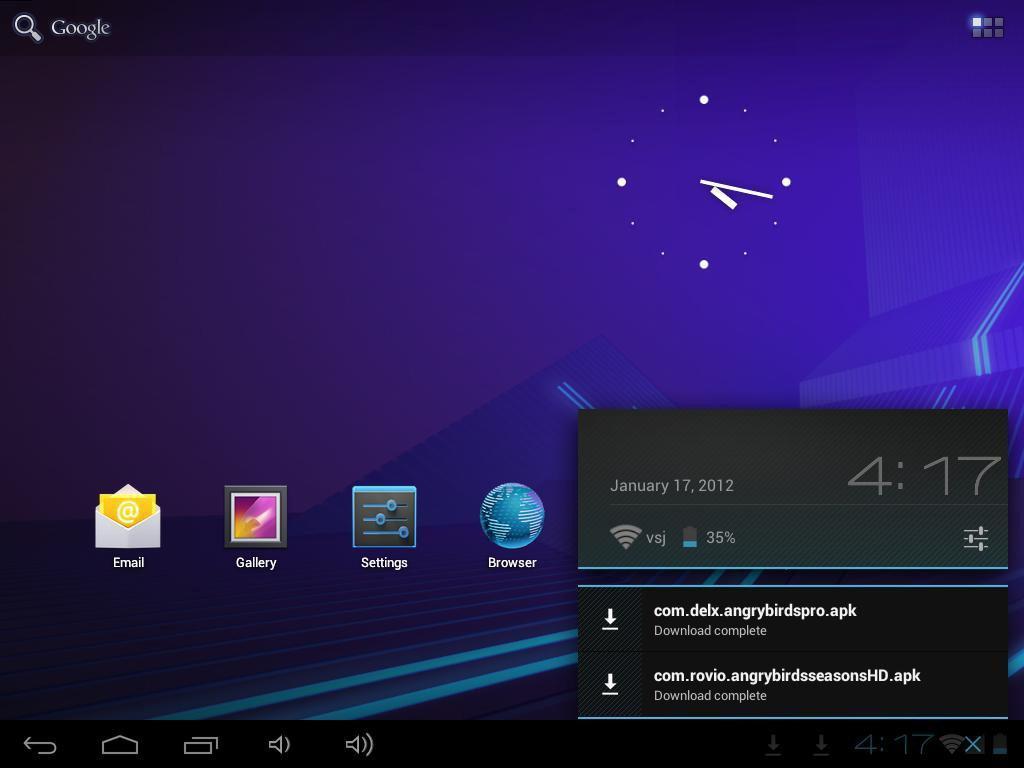Click the Google logo text
The image size is (1024, 768).
(x=80, y=28)
